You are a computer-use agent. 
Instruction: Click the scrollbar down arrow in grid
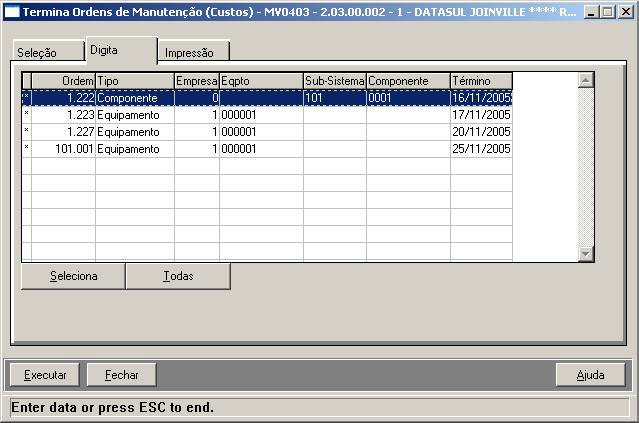click(586, 254)
